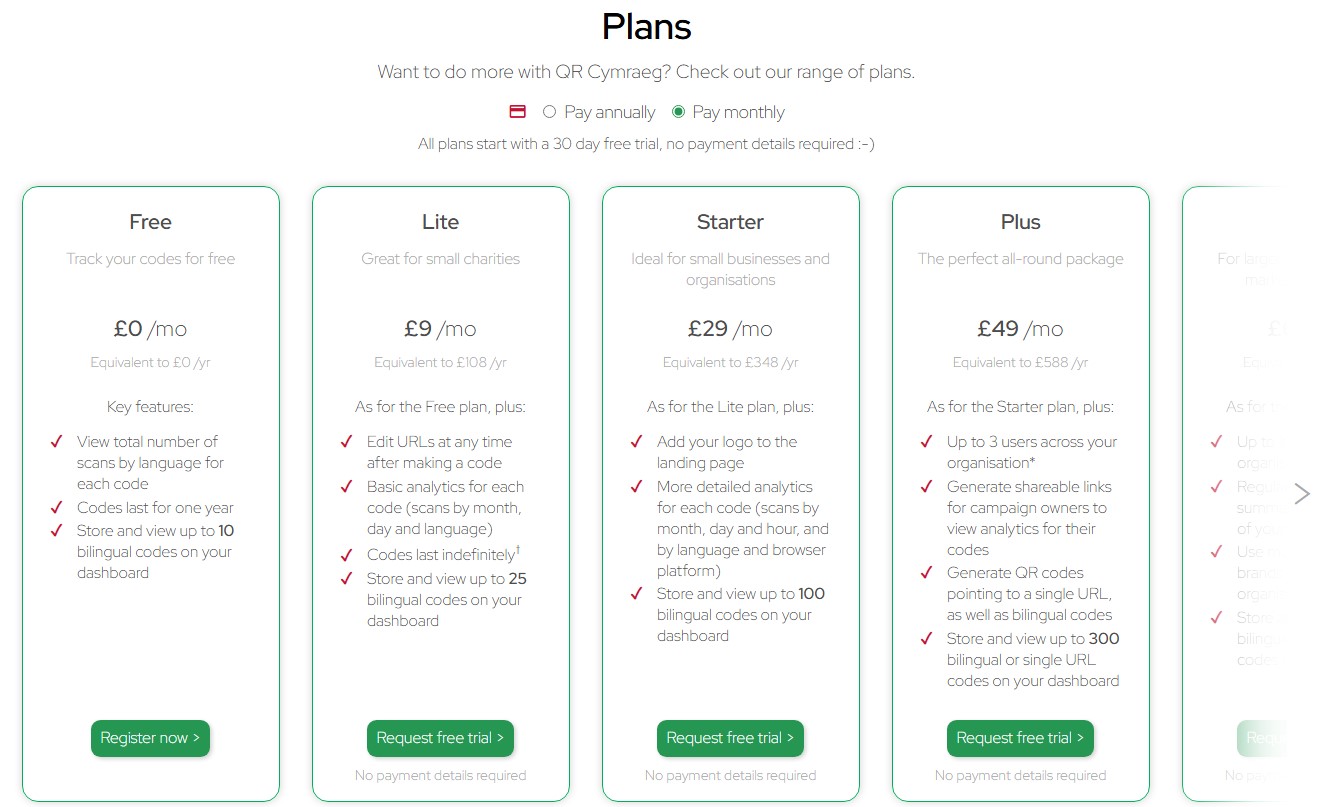Screen dimensions: 1321x807
Task: Click checkmark beside 'Generate QR codes'
Action: pos(927,573)
